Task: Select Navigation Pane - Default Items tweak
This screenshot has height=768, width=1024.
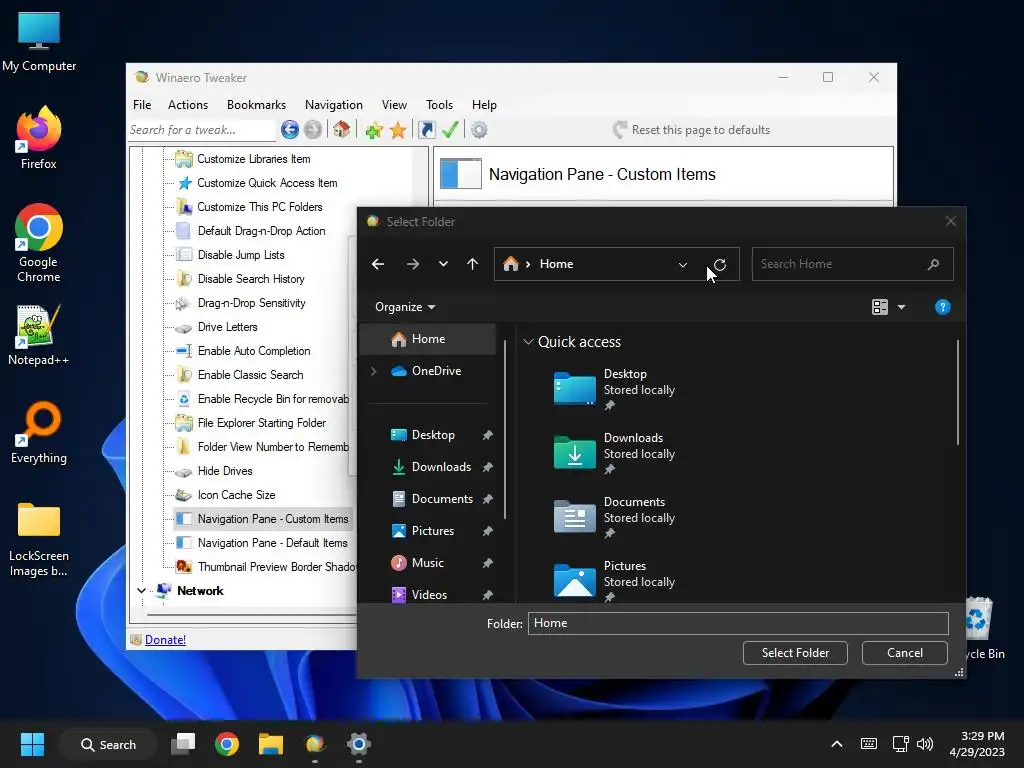Action: [272, 543]
